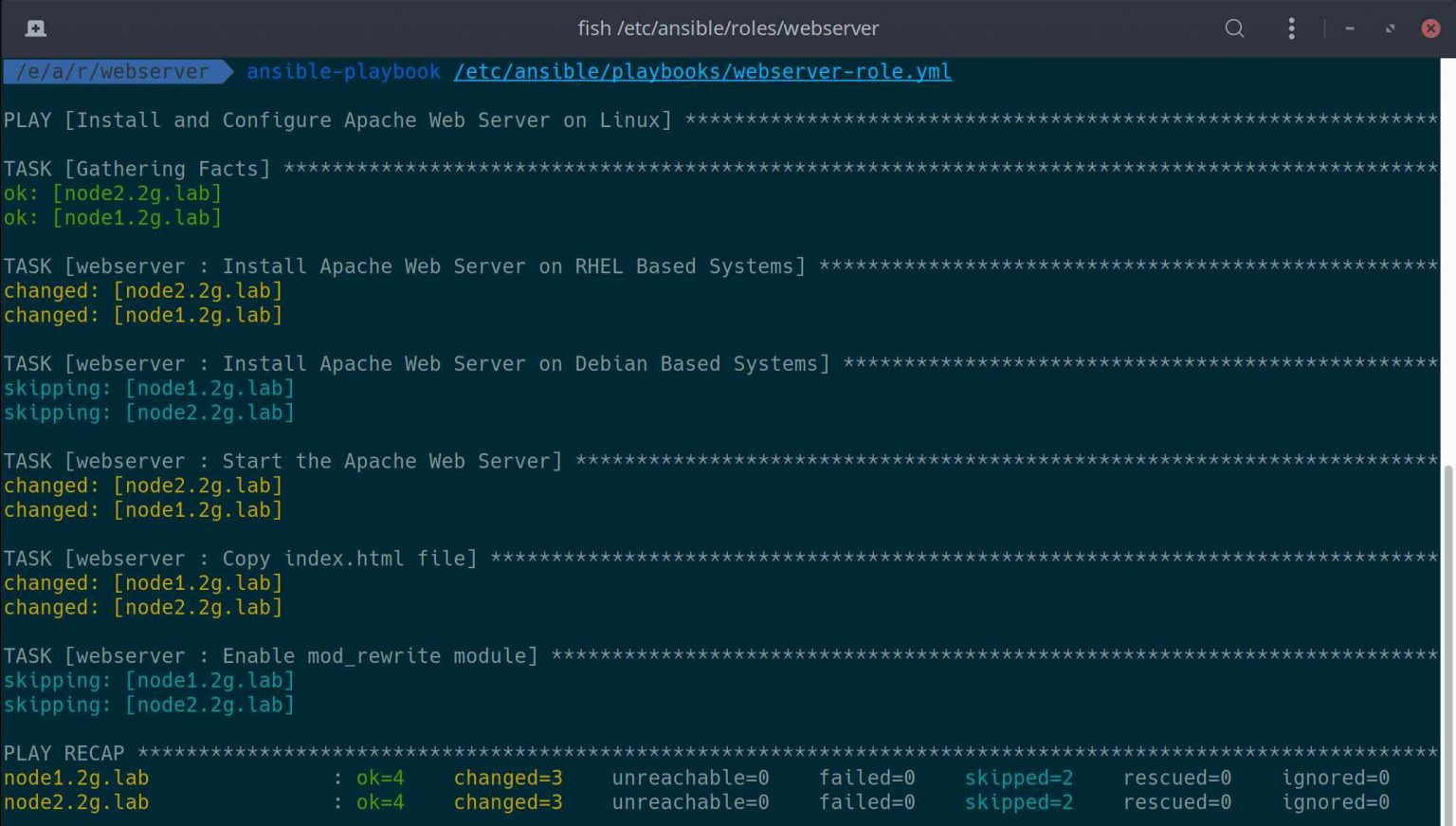Click changed node1.2g.lab under Copy index.html
The image size is (1456, 826).
[142, 583]
